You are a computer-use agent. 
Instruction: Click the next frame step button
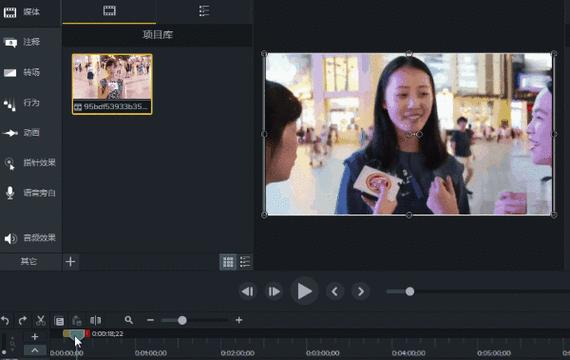click(274, 292)
